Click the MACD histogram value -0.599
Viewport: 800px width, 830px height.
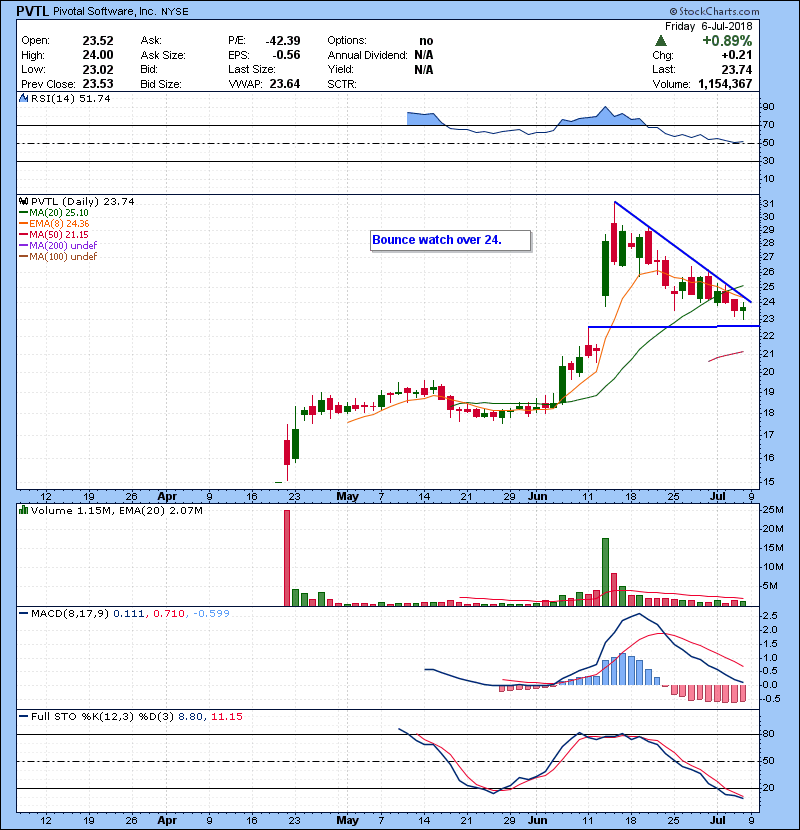(x=211, y=614)
